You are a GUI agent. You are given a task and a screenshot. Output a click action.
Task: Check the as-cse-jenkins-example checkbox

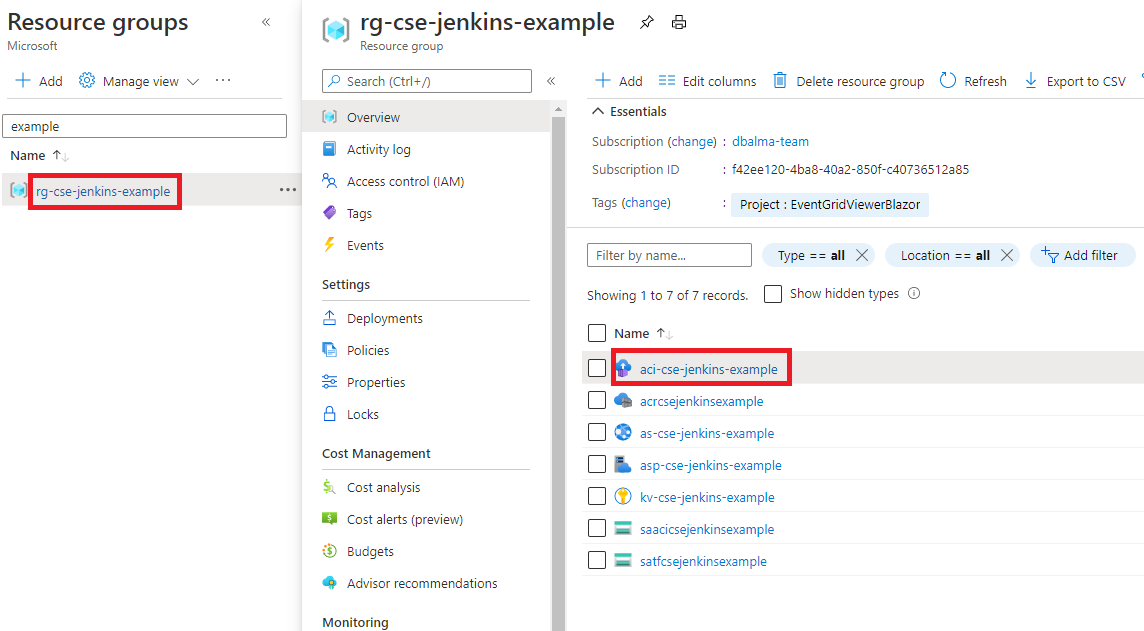[597, 432]
